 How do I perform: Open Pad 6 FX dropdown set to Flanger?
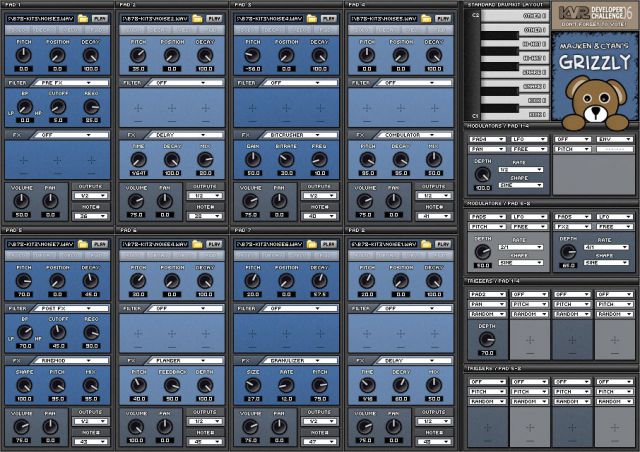184,361
